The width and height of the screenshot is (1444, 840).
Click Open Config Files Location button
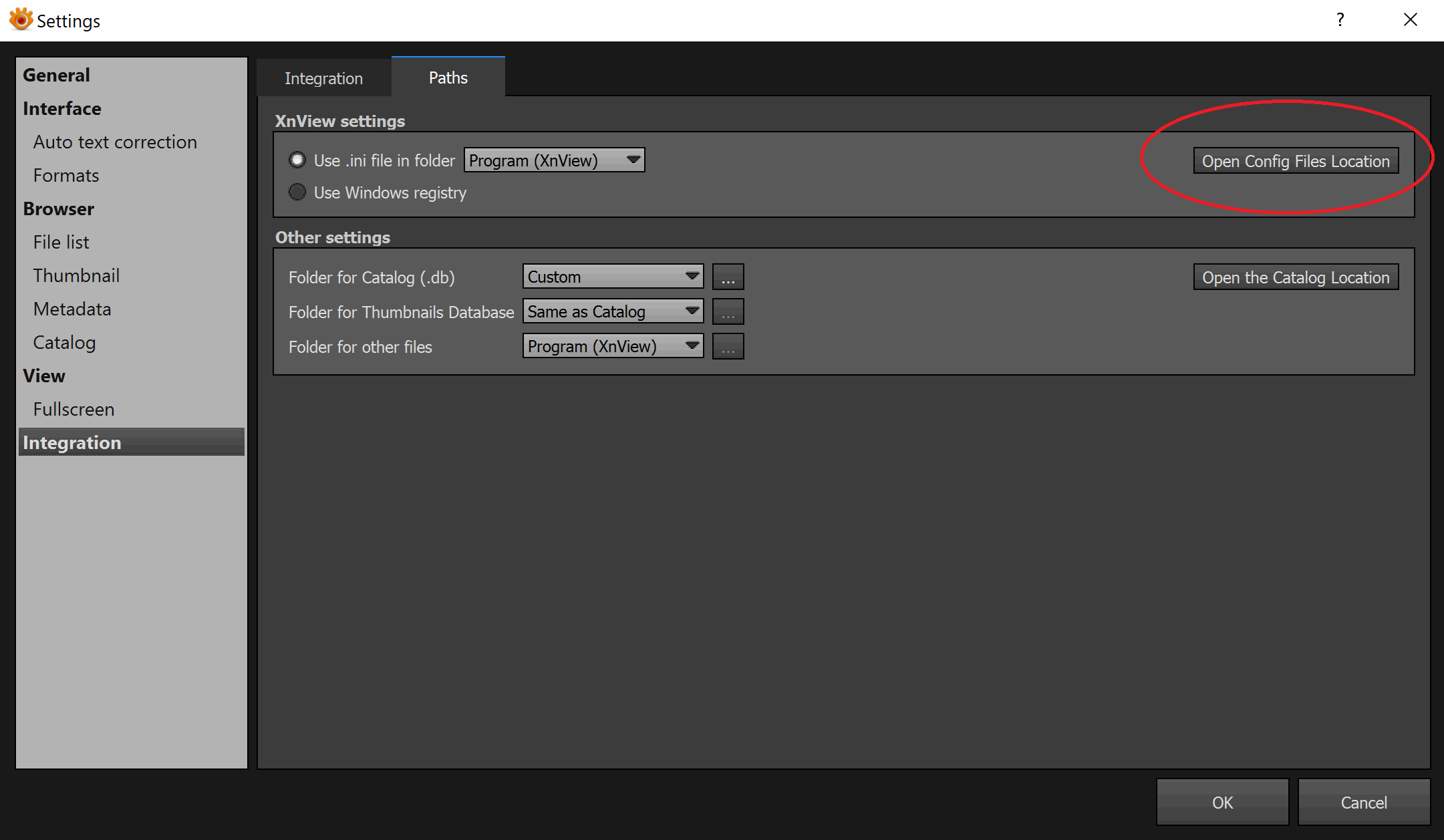1295,161
